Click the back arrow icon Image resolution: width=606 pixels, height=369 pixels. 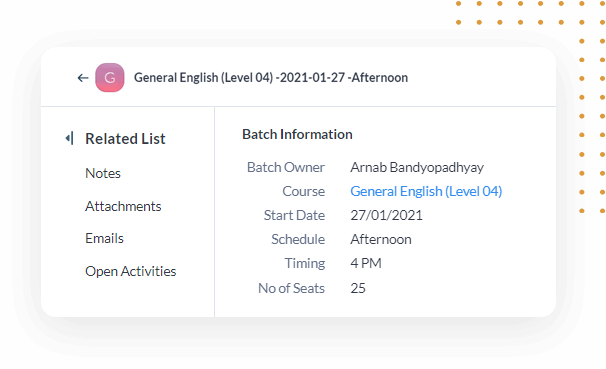83,78
